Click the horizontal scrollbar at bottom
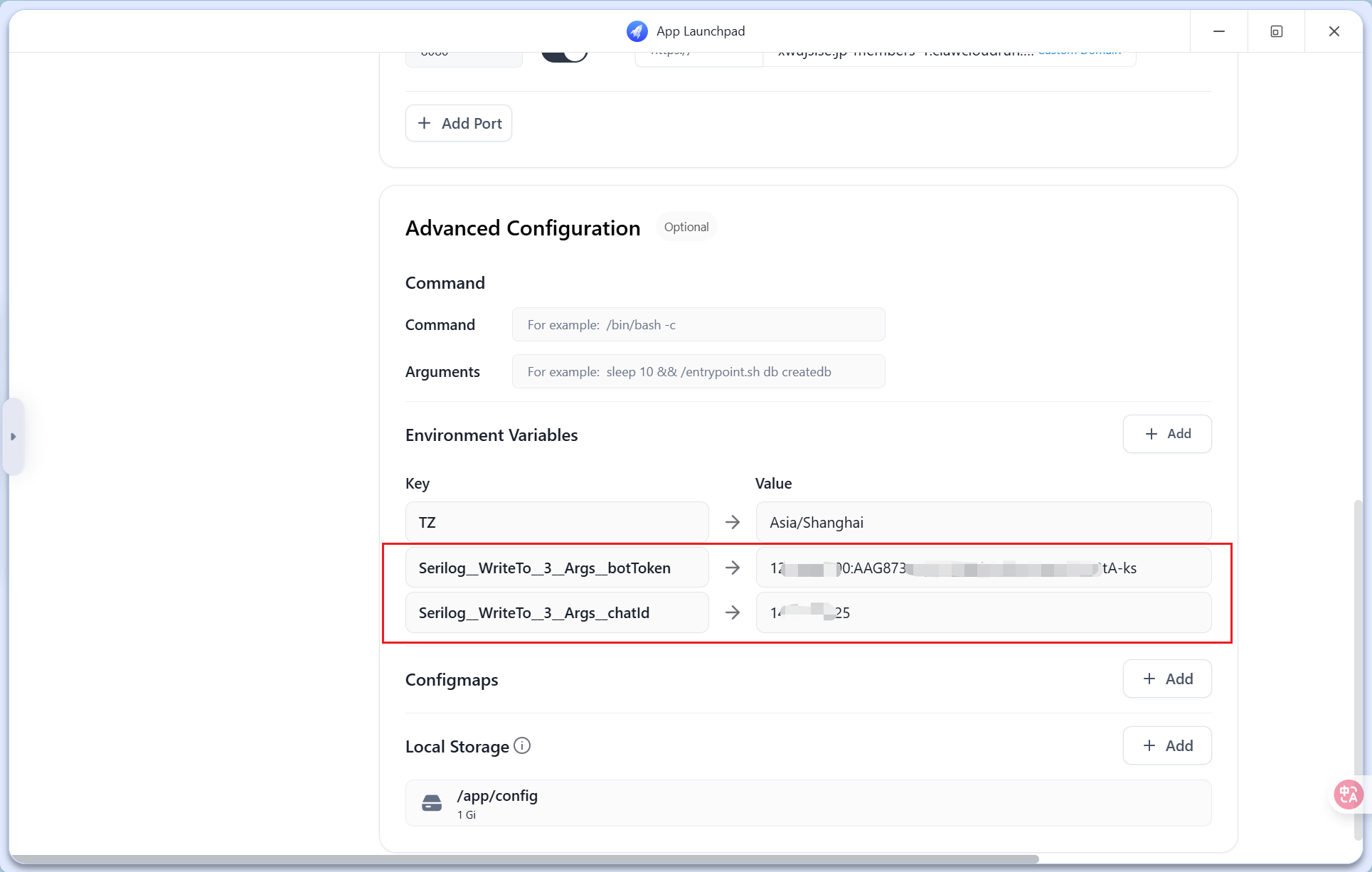Image resolution: width=1372 pixels, height=872 pixels. pos(525,859)
